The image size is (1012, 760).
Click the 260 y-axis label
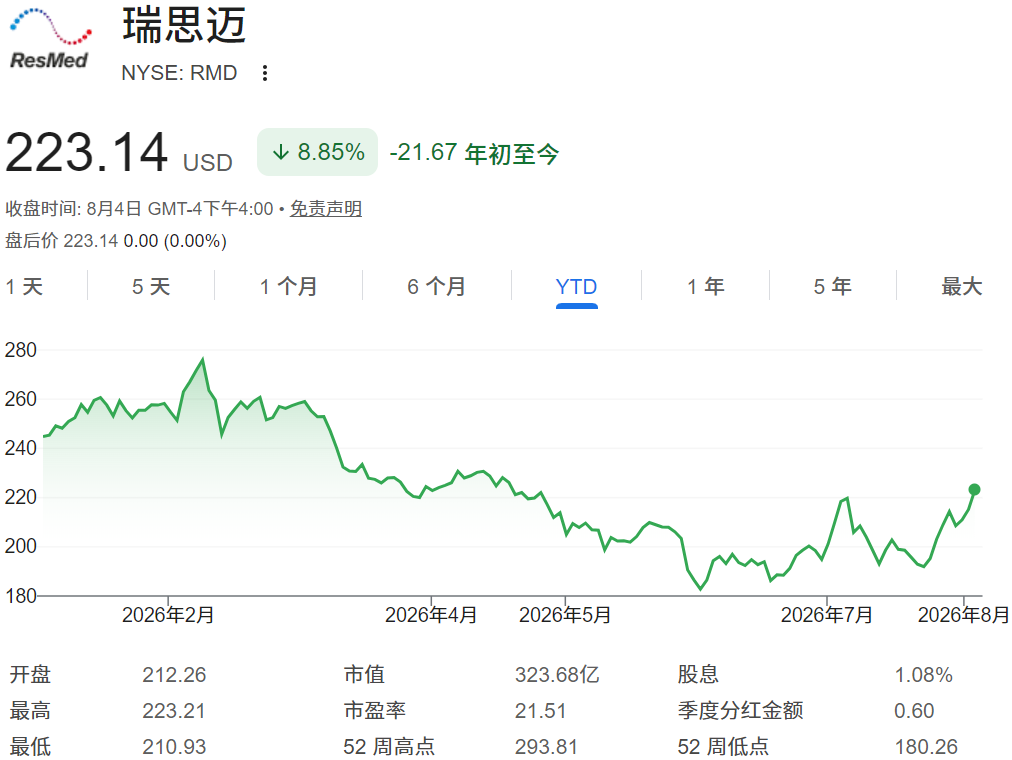pos(21,399)
